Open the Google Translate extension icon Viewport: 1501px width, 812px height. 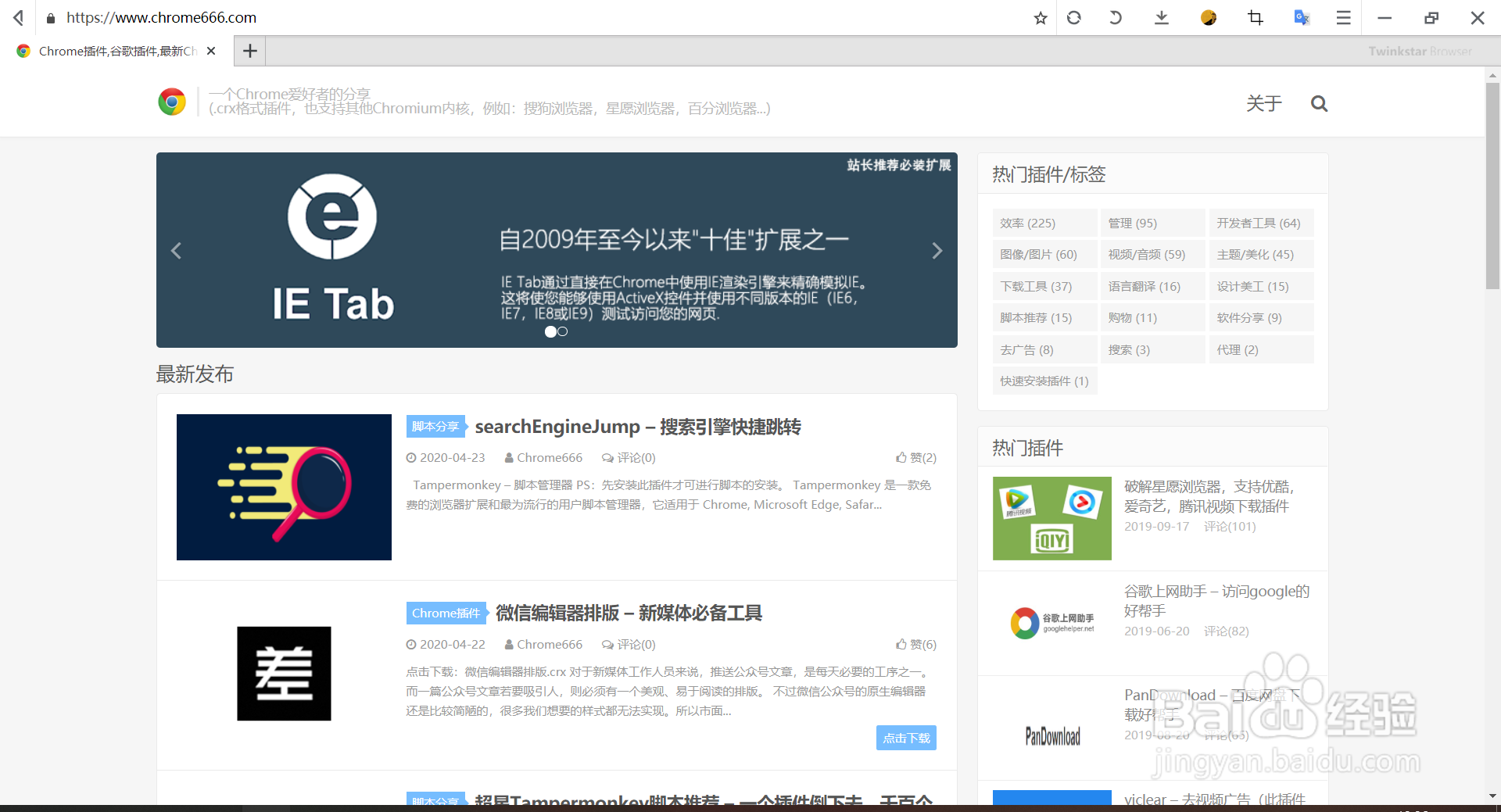[x=1302, y=17]
